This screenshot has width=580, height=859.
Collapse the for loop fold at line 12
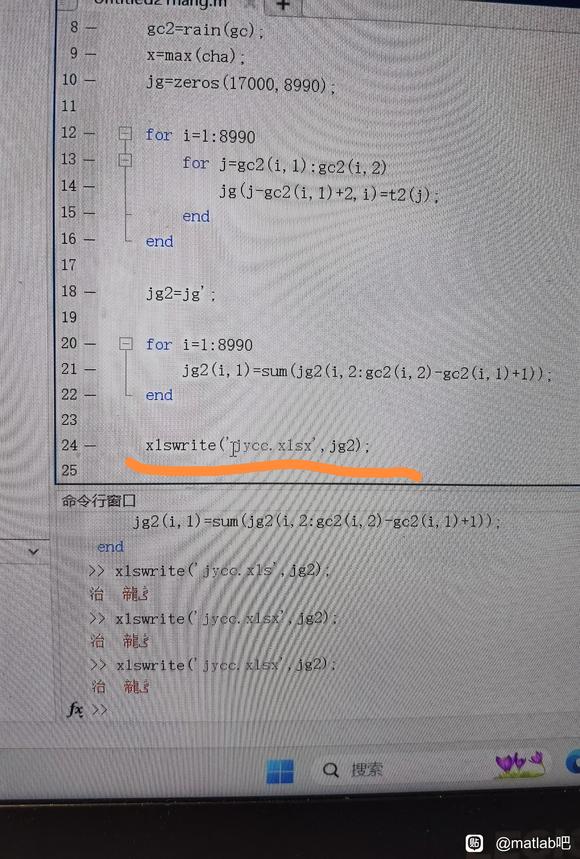tap(126, 133)
